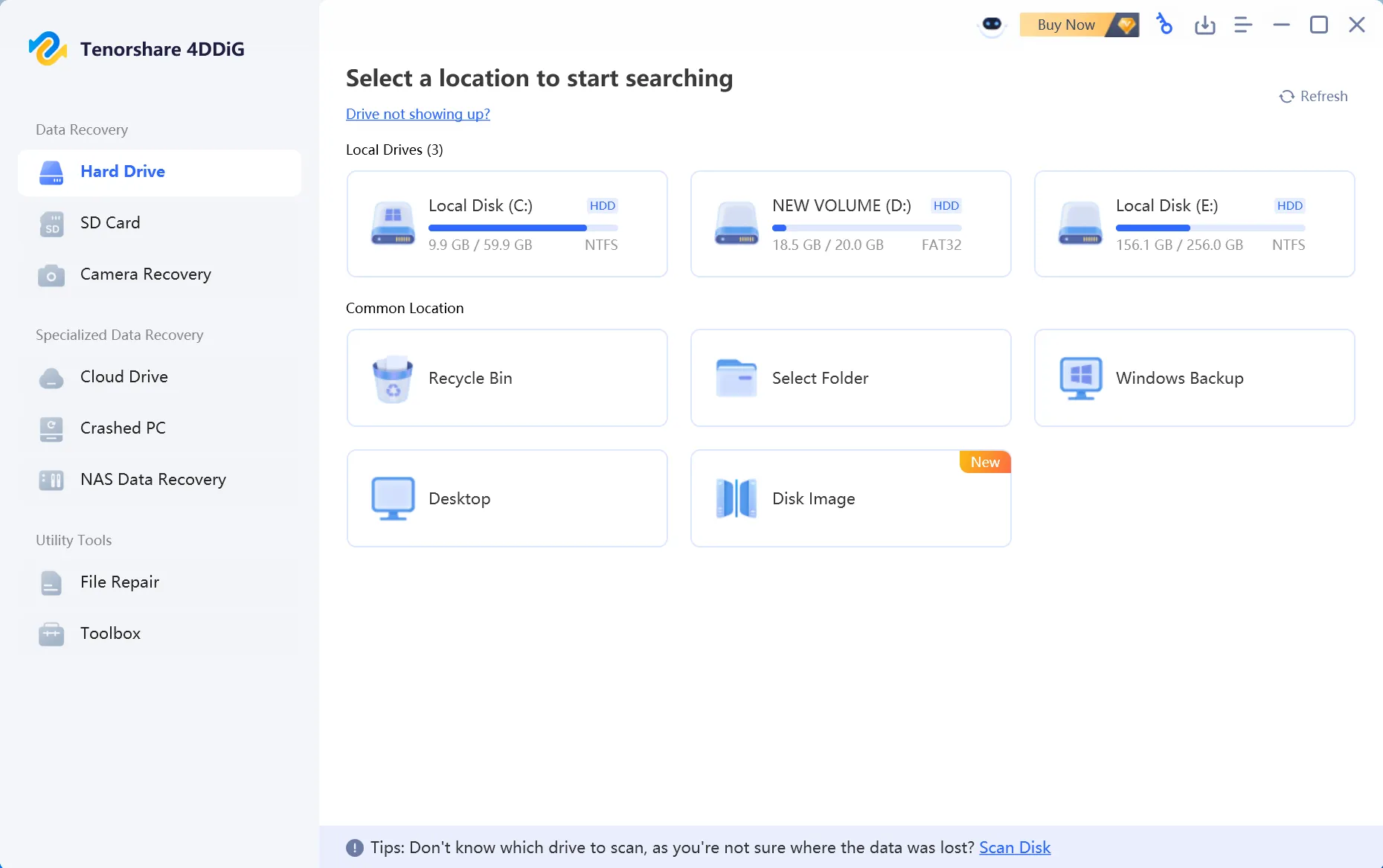Screen dimensions: 1383x868
Task: Follow the Scan Disk link
Action: [x=1015, y=847]
